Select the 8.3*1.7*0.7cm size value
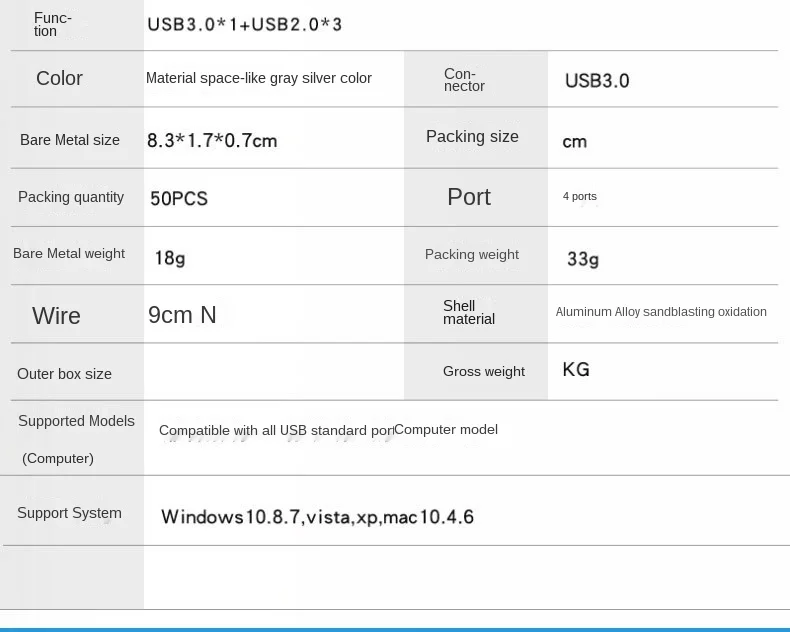790x632 pixels. (212, 141)
